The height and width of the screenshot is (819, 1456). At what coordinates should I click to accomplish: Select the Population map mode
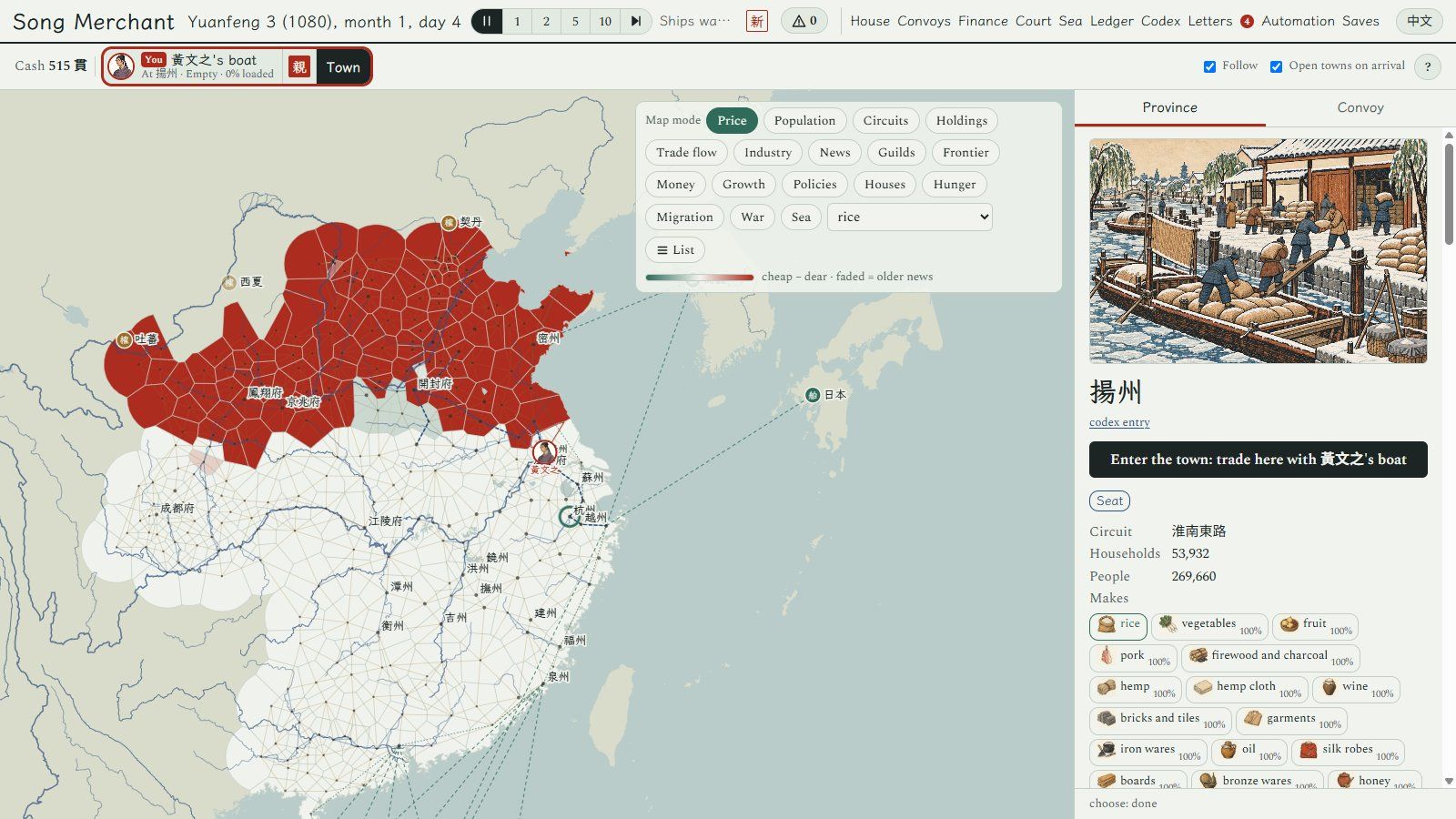804,120
